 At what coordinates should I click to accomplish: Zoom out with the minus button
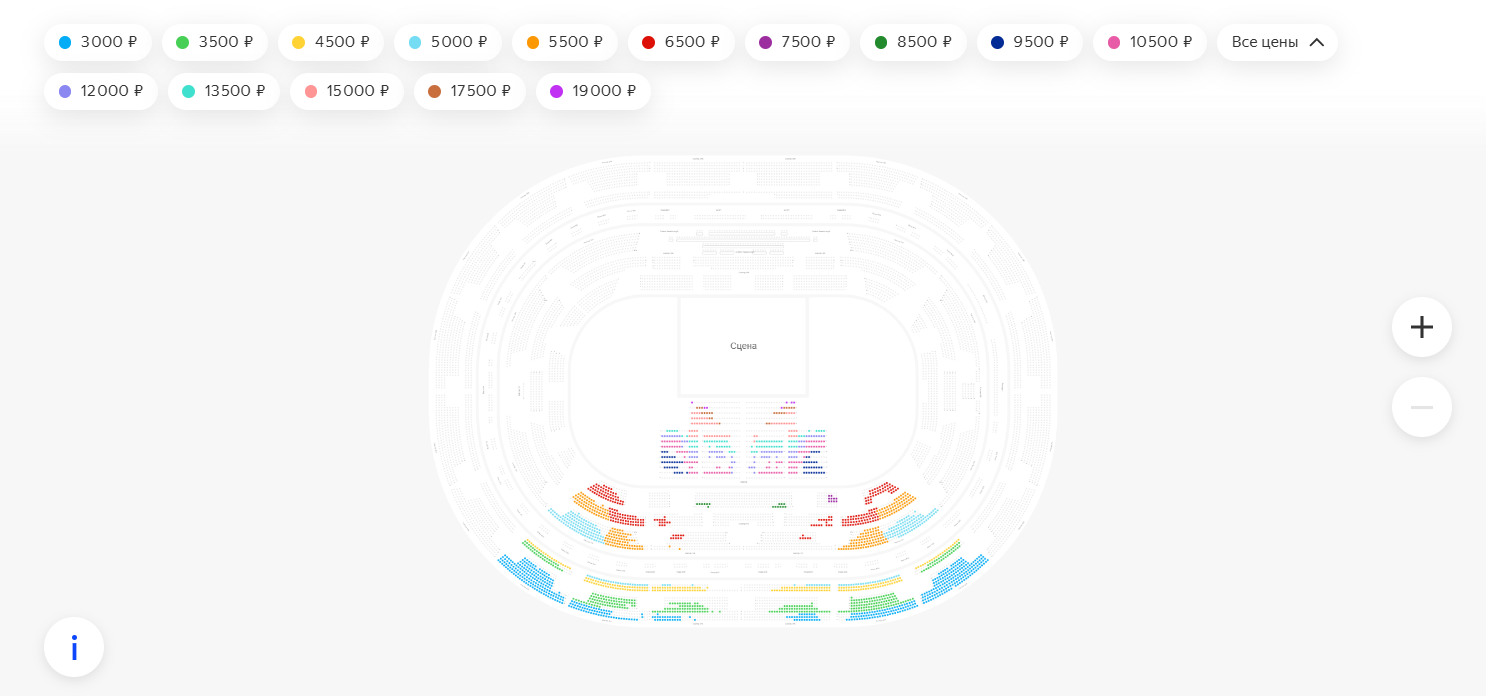1421,407
